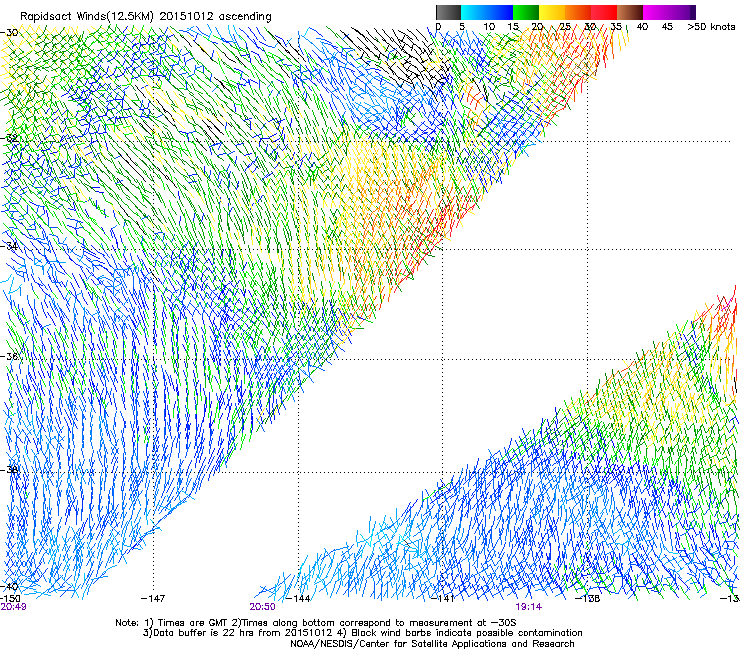Click the '-38' latitude label

(10, 470)
